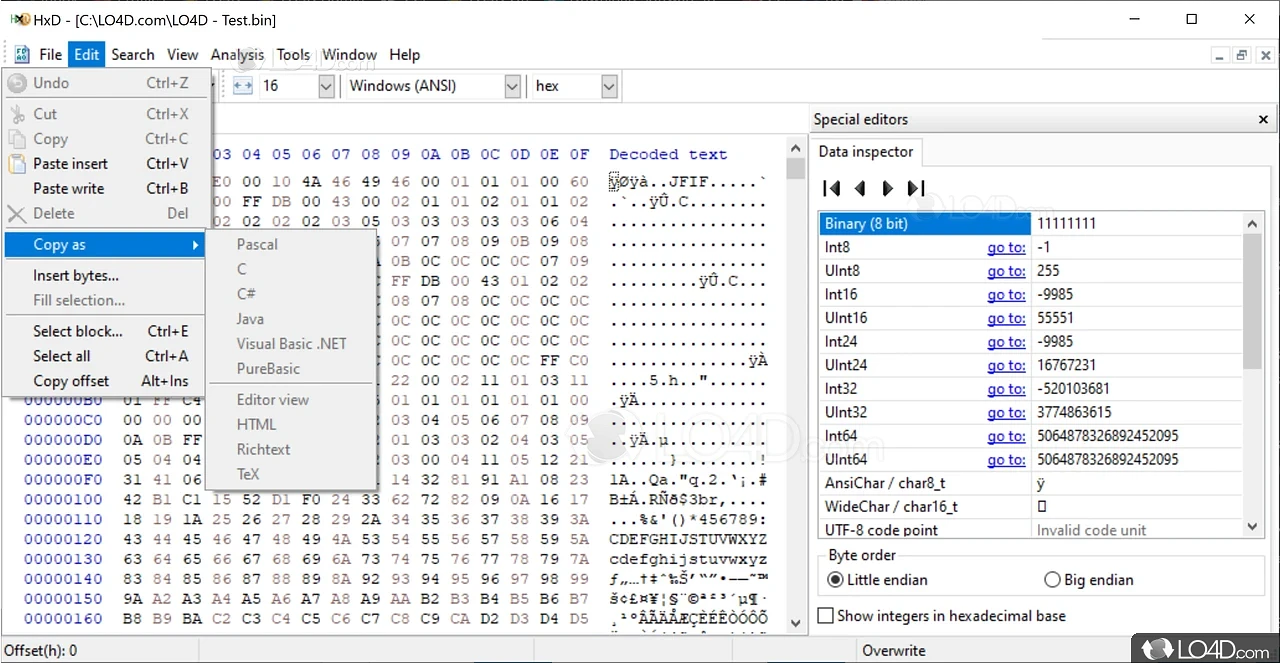The image size is (1280, 663).
Task: Expand the Copy as submenu arrow
Action: [x=196, y=245]
